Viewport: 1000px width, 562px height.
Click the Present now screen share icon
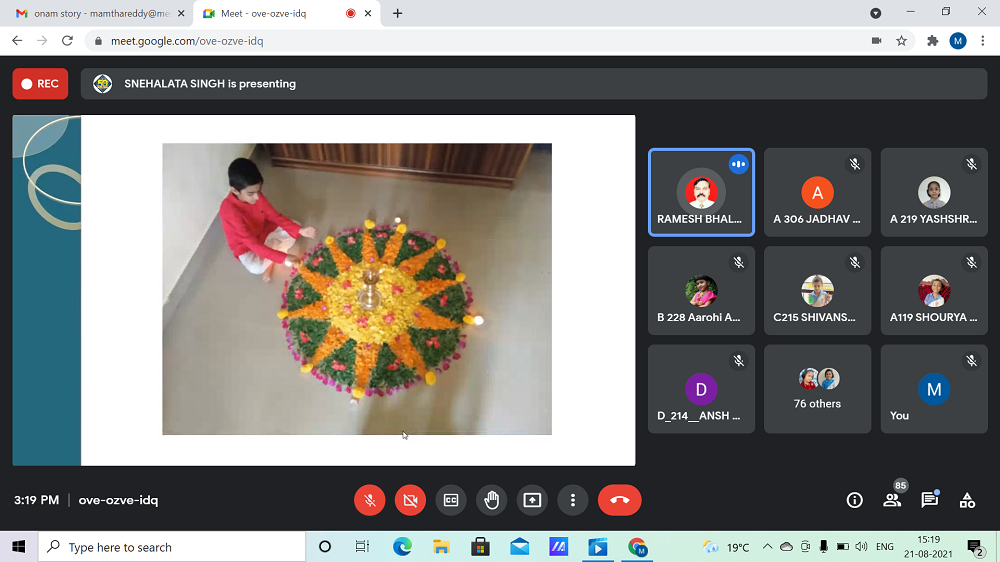point(532,500)
